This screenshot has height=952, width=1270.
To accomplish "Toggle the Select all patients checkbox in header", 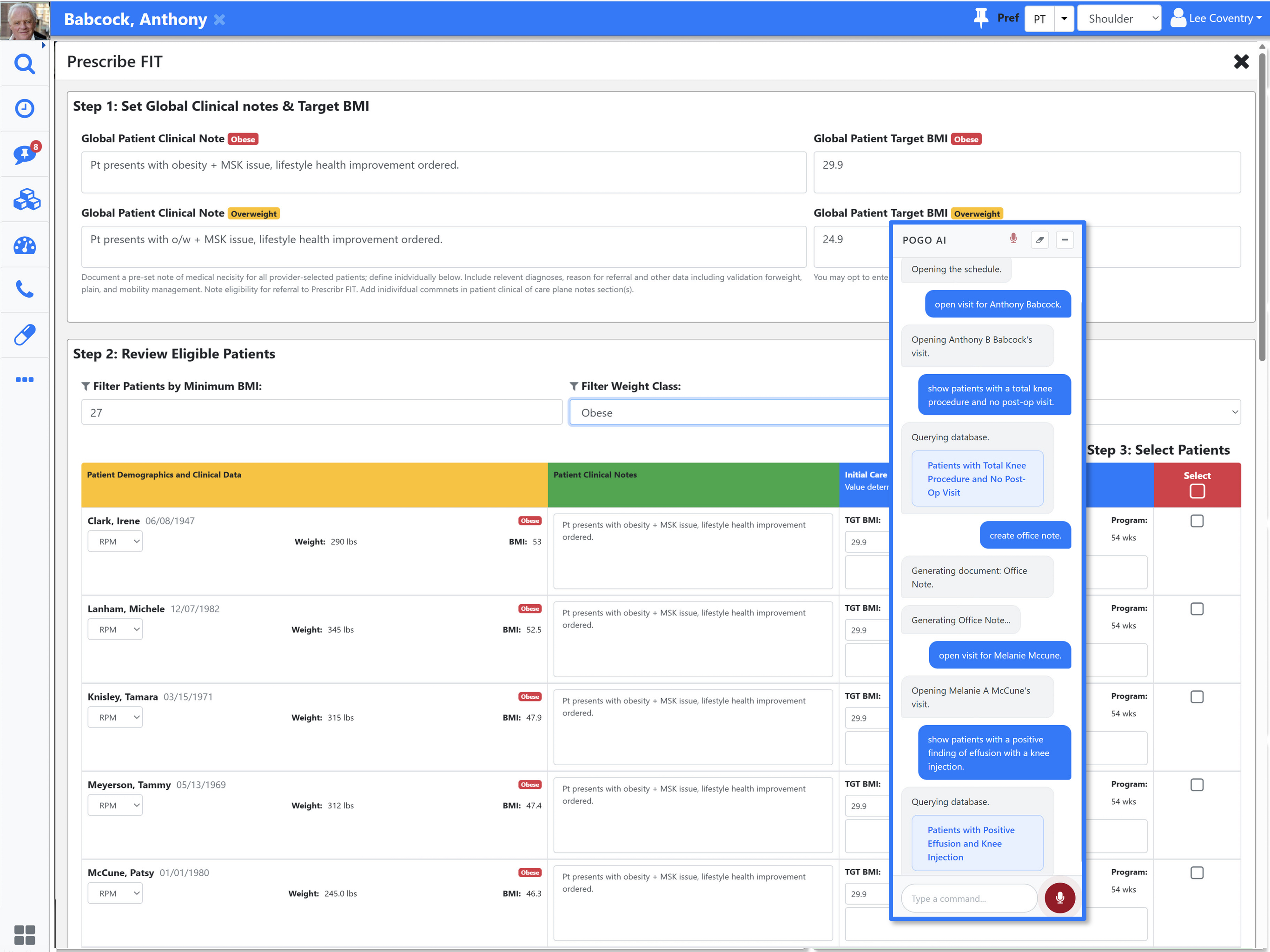I will click(1197, 491).
